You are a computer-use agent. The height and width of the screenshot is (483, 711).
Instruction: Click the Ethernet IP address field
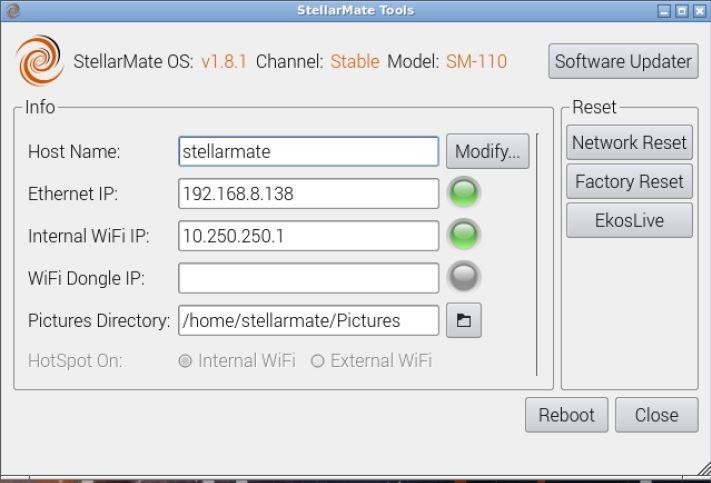pos(308,194)
